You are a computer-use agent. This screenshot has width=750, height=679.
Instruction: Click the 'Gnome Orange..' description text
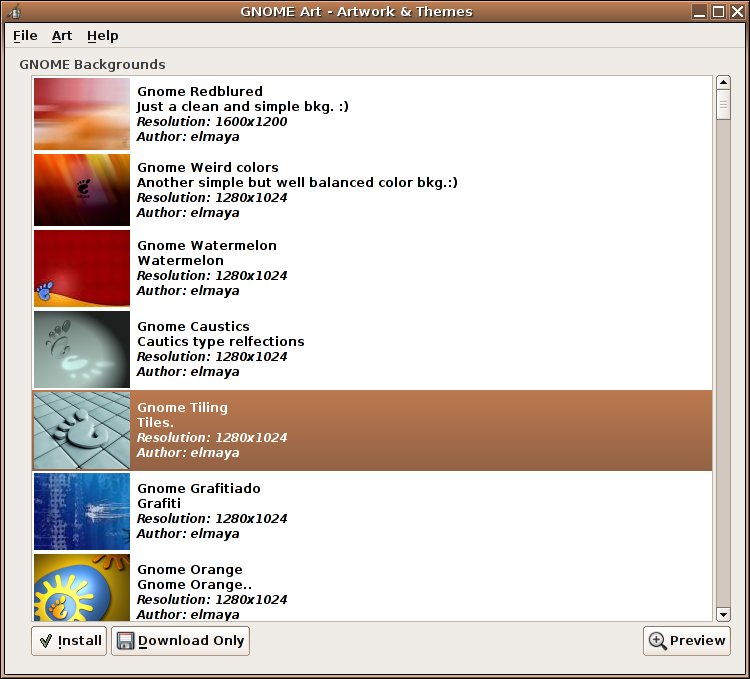(194, 585)
